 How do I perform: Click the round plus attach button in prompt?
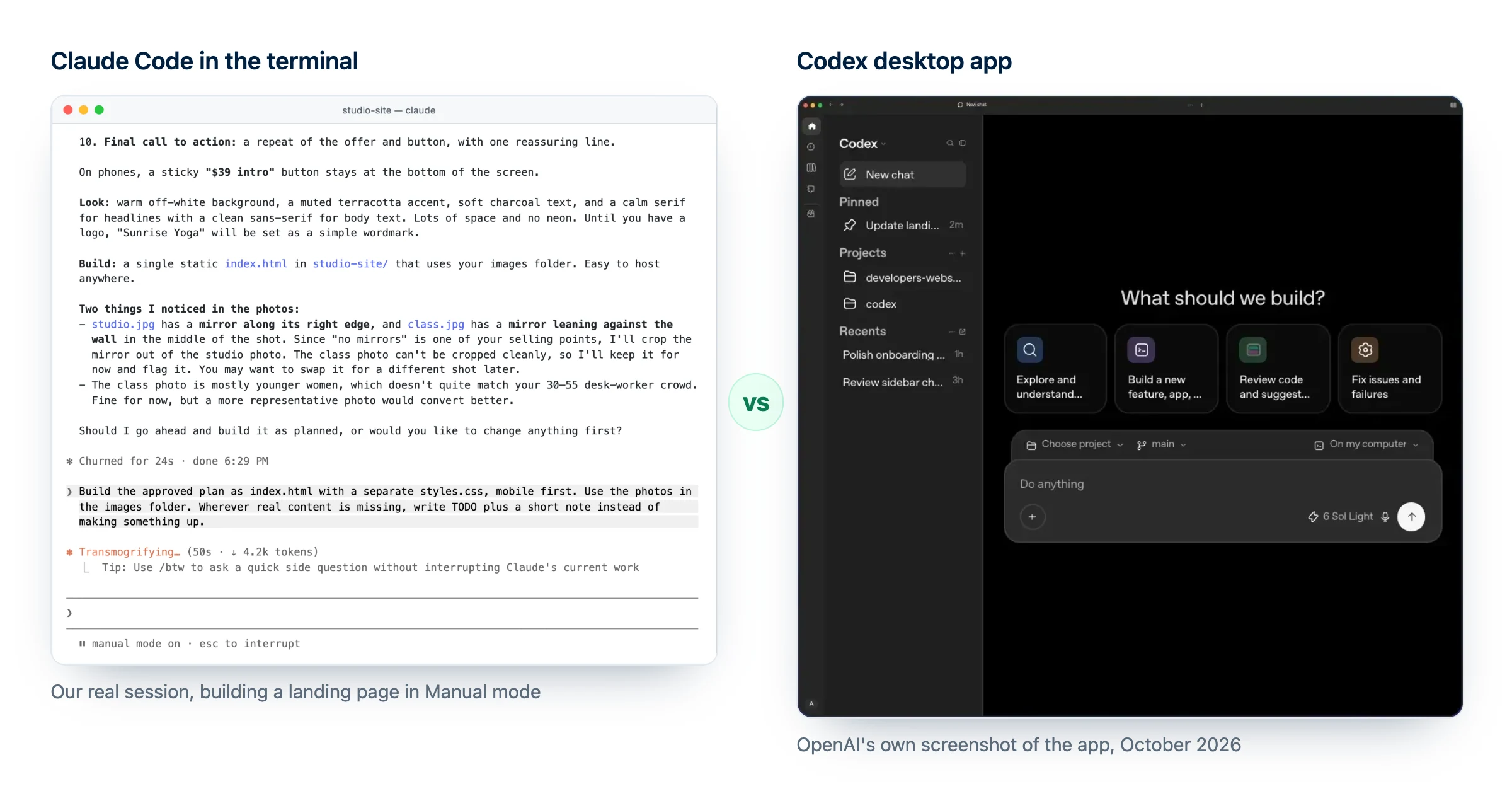coord(1032,517)
